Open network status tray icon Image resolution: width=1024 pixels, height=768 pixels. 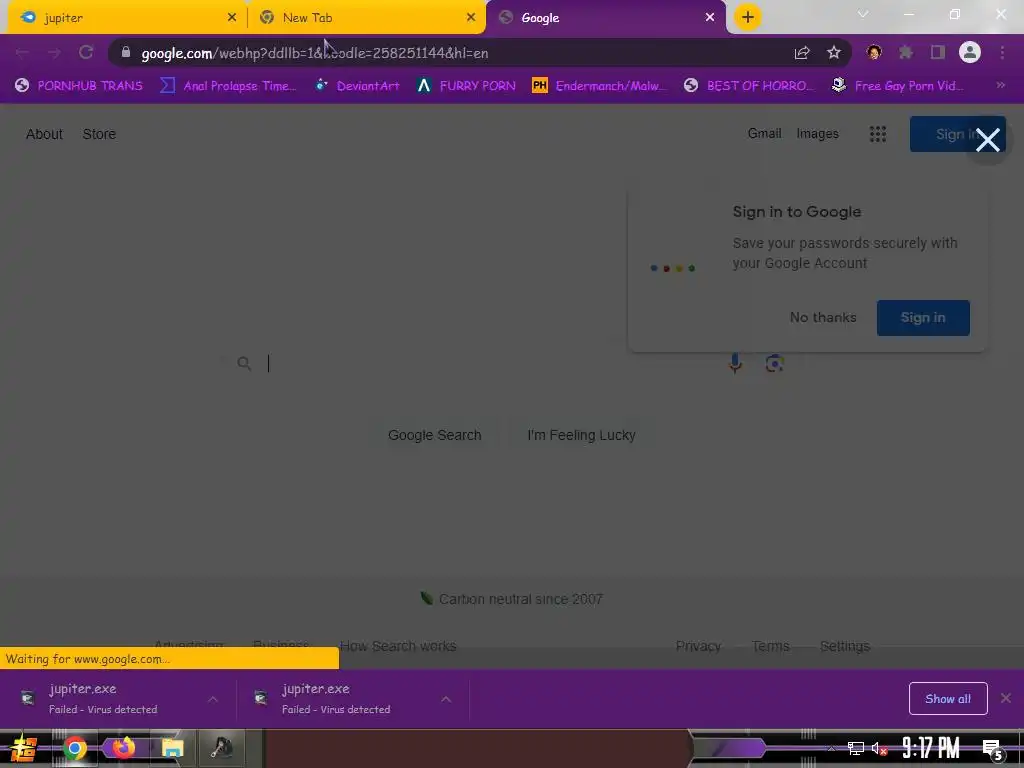[856, 749]
